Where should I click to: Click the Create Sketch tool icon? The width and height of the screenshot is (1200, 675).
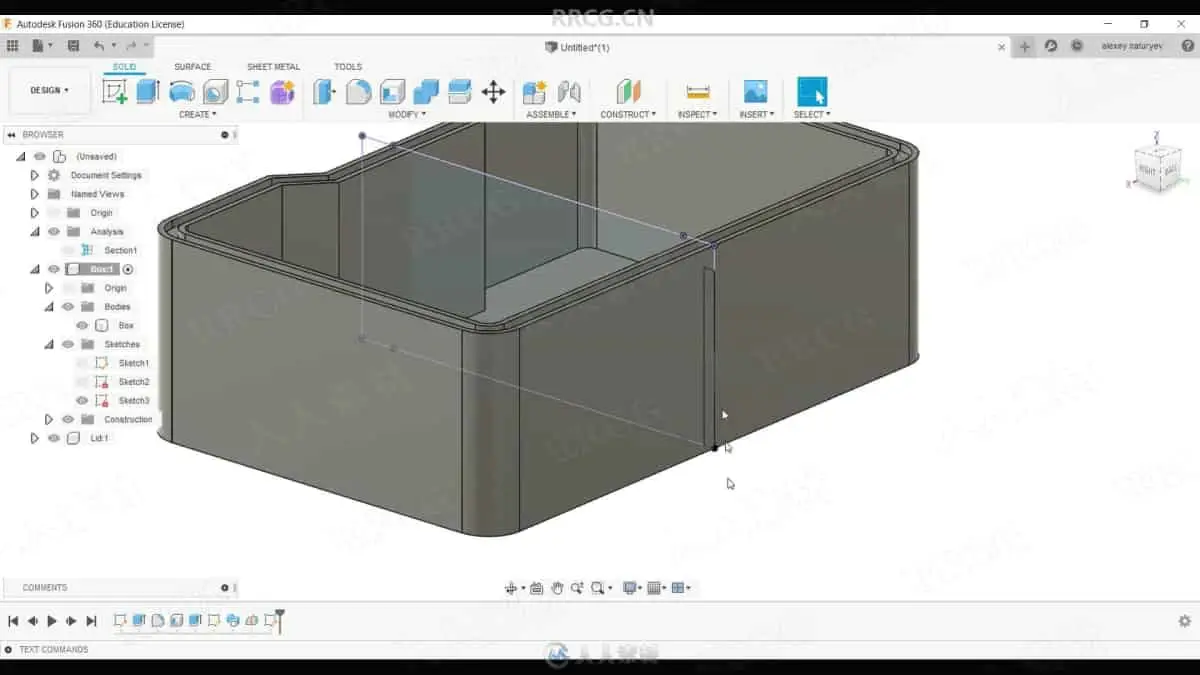(115, 92)
